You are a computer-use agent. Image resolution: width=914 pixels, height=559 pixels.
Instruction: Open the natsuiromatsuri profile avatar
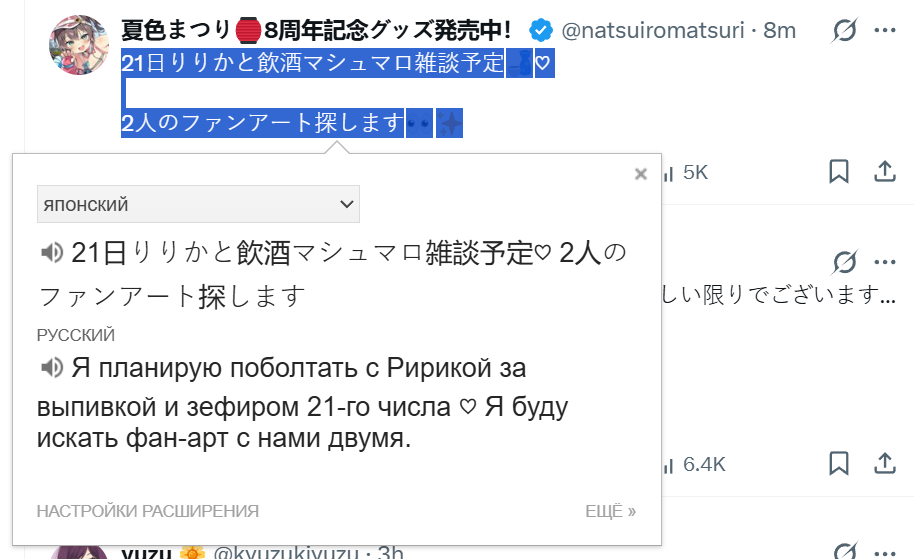79,45
